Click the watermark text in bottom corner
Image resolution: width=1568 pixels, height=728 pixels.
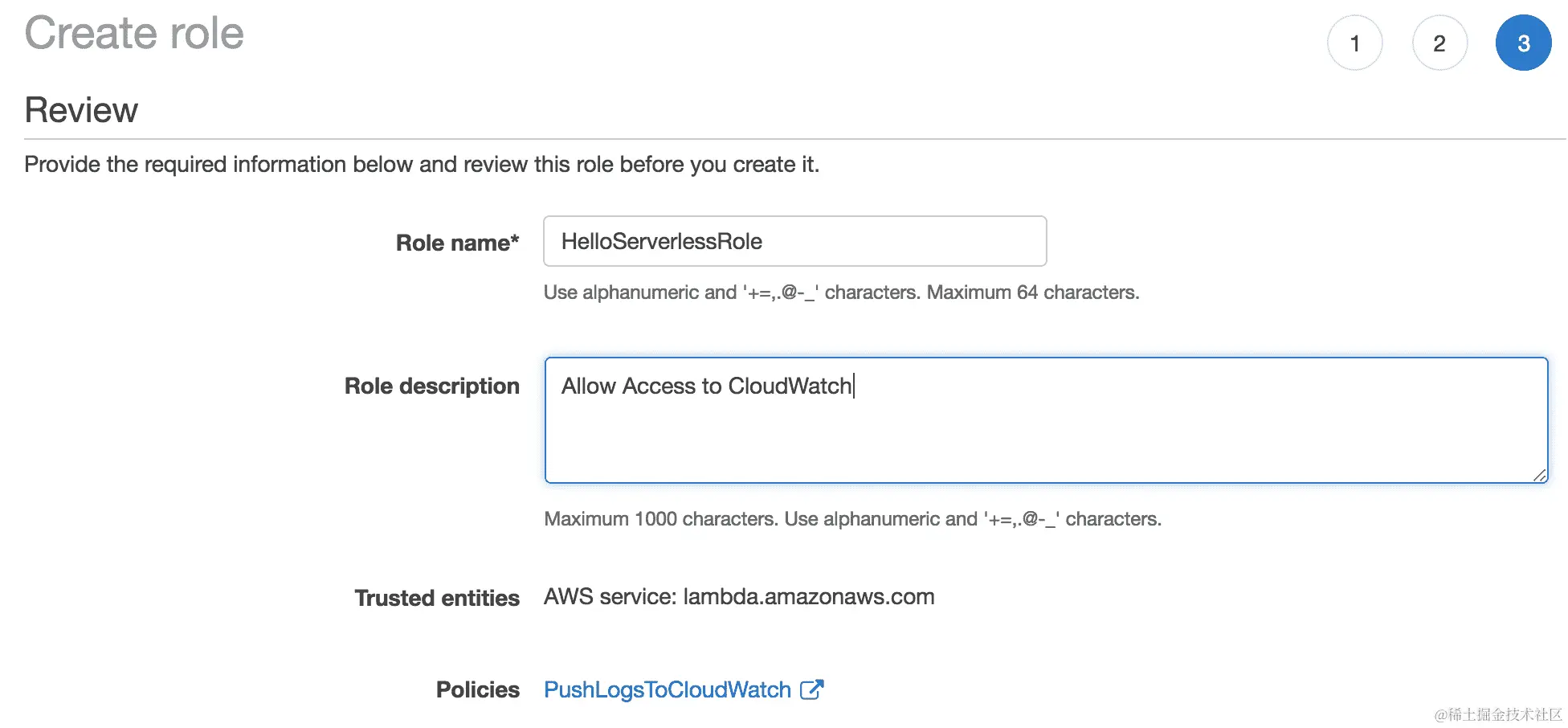[1498, 714]
